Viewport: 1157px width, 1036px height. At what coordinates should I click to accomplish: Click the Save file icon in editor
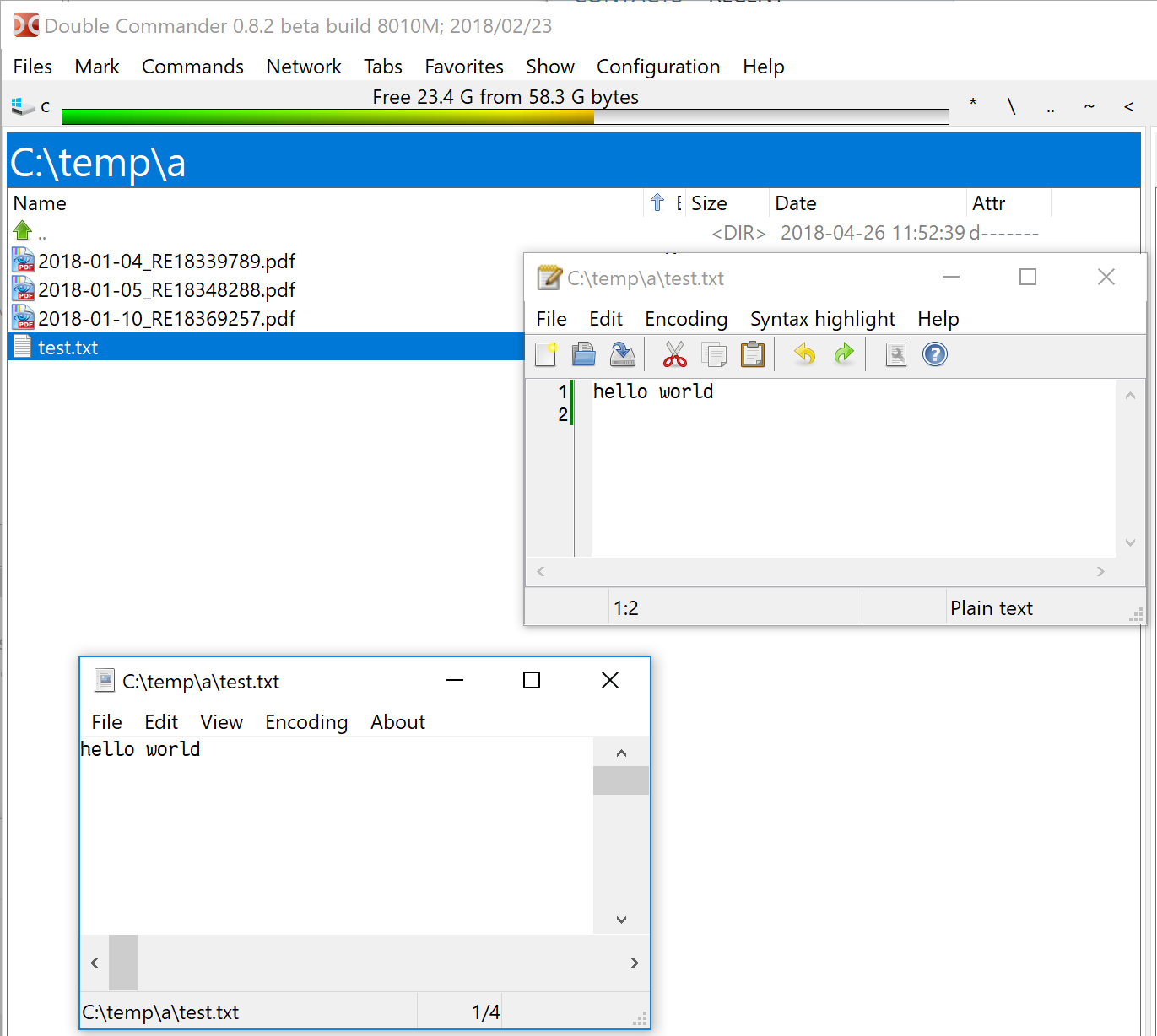click(623, 354)
